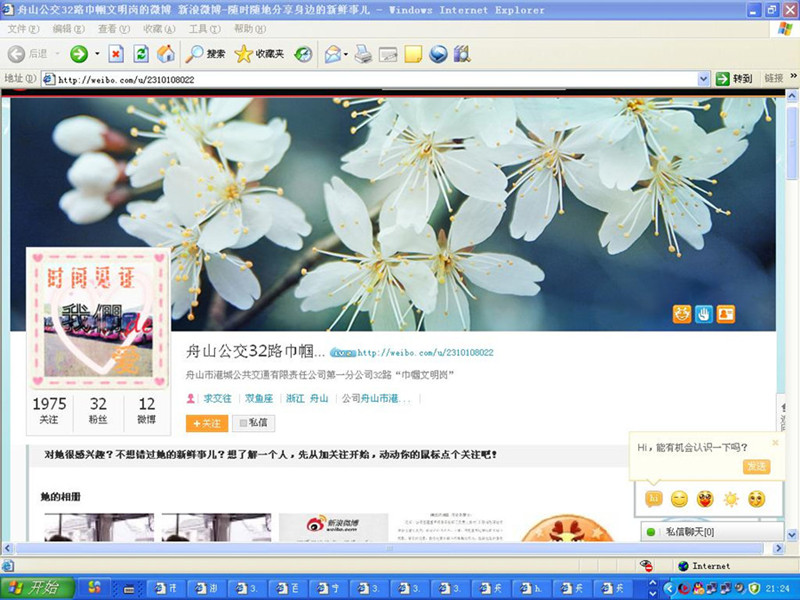Click the orange profile-card badge on banner

pyautogui.click(x=726, y=314)
